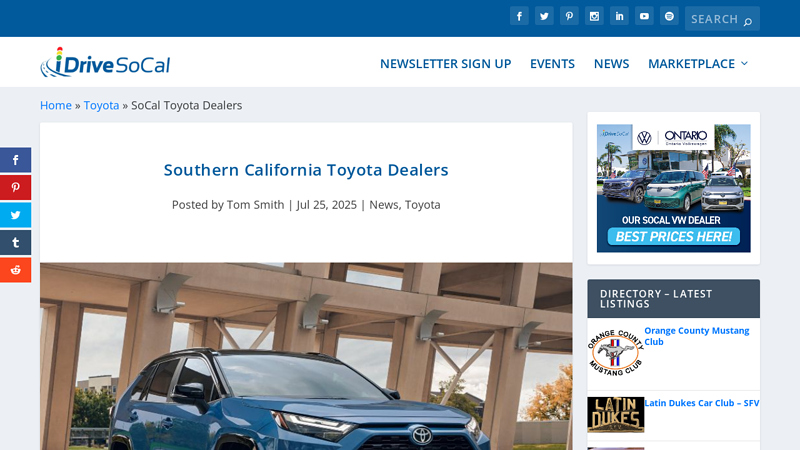Image resolution: width=800 pixels, height=450 pixels.
Task: Click the Home breadcrumb link
Action: point(56,105)
